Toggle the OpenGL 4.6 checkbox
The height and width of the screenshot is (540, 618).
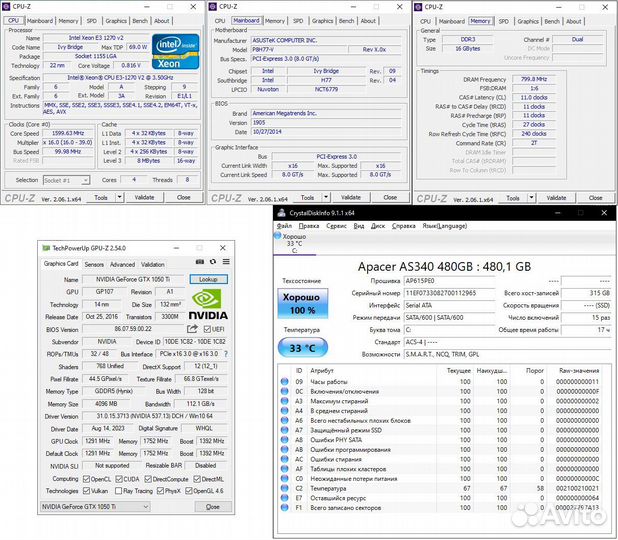point(188,491)
